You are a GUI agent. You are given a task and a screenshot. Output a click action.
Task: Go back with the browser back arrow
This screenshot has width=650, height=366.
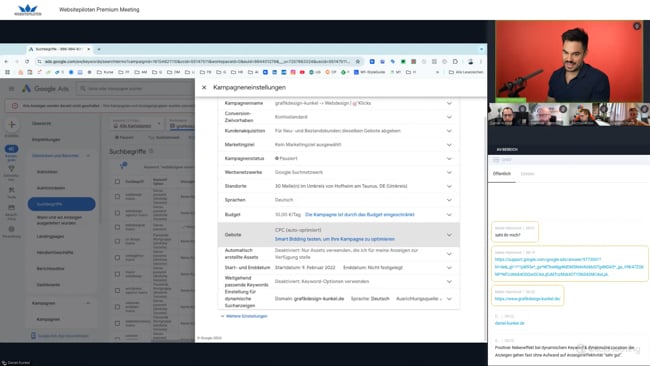(6, 61)
